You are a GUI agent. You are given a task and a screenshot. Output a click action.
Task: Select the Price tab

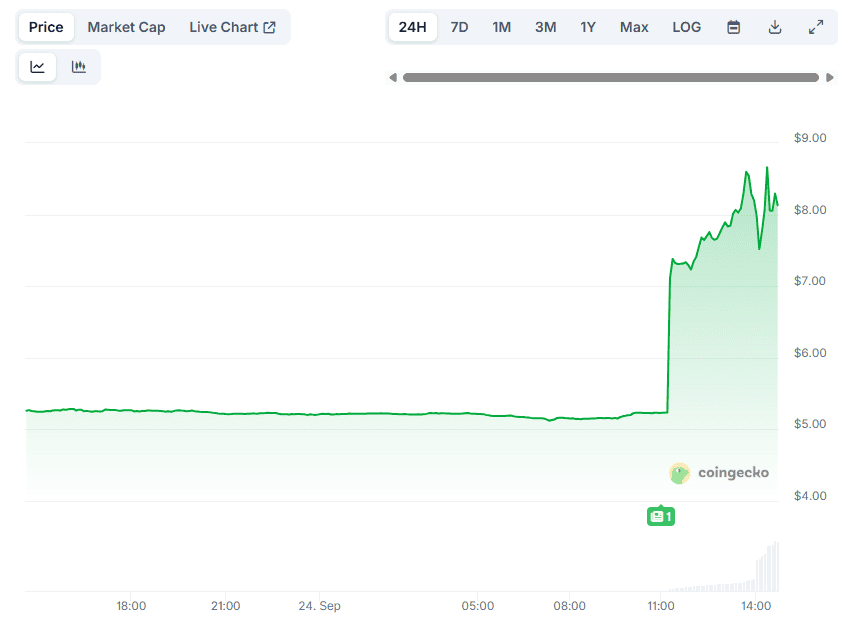point(46,27)
